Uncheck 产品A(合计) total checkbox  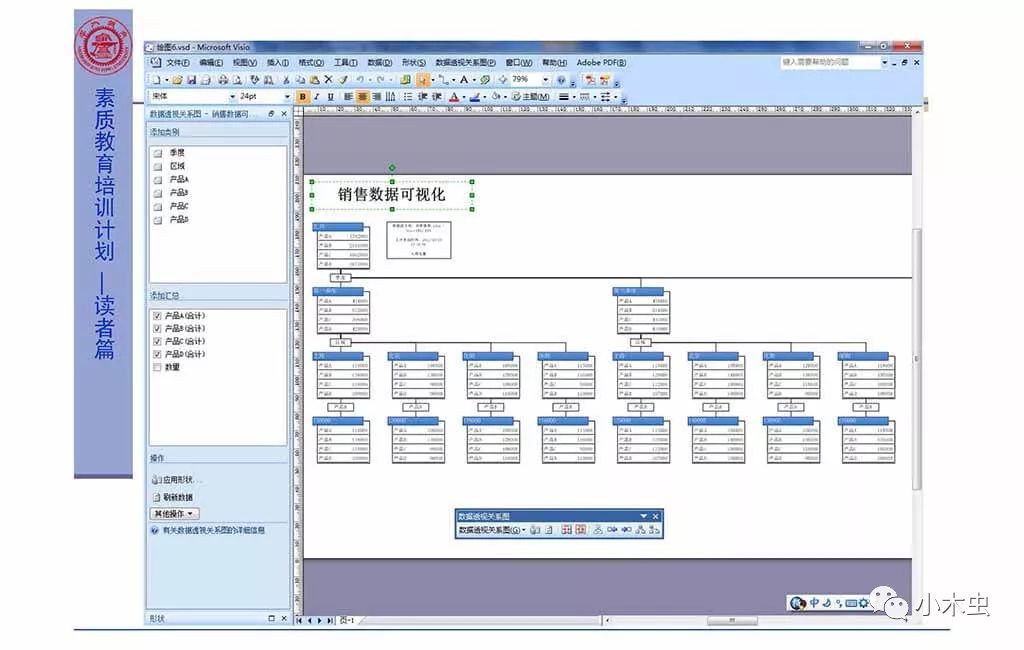(x=157, y=316)
